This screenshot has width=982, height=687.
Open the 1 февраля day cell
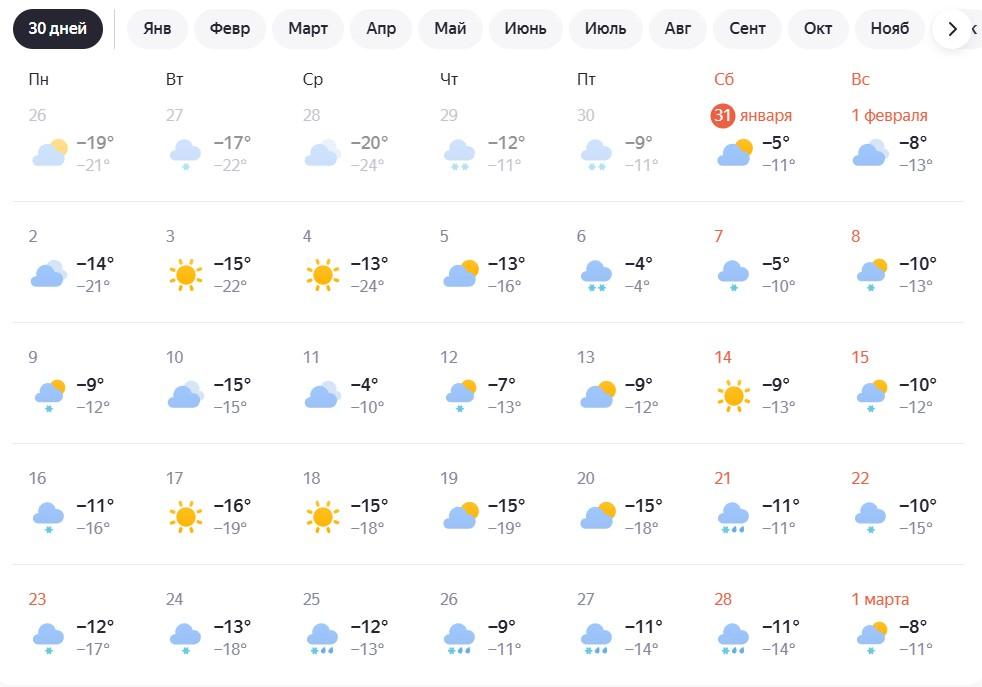[x=889, y=116]
